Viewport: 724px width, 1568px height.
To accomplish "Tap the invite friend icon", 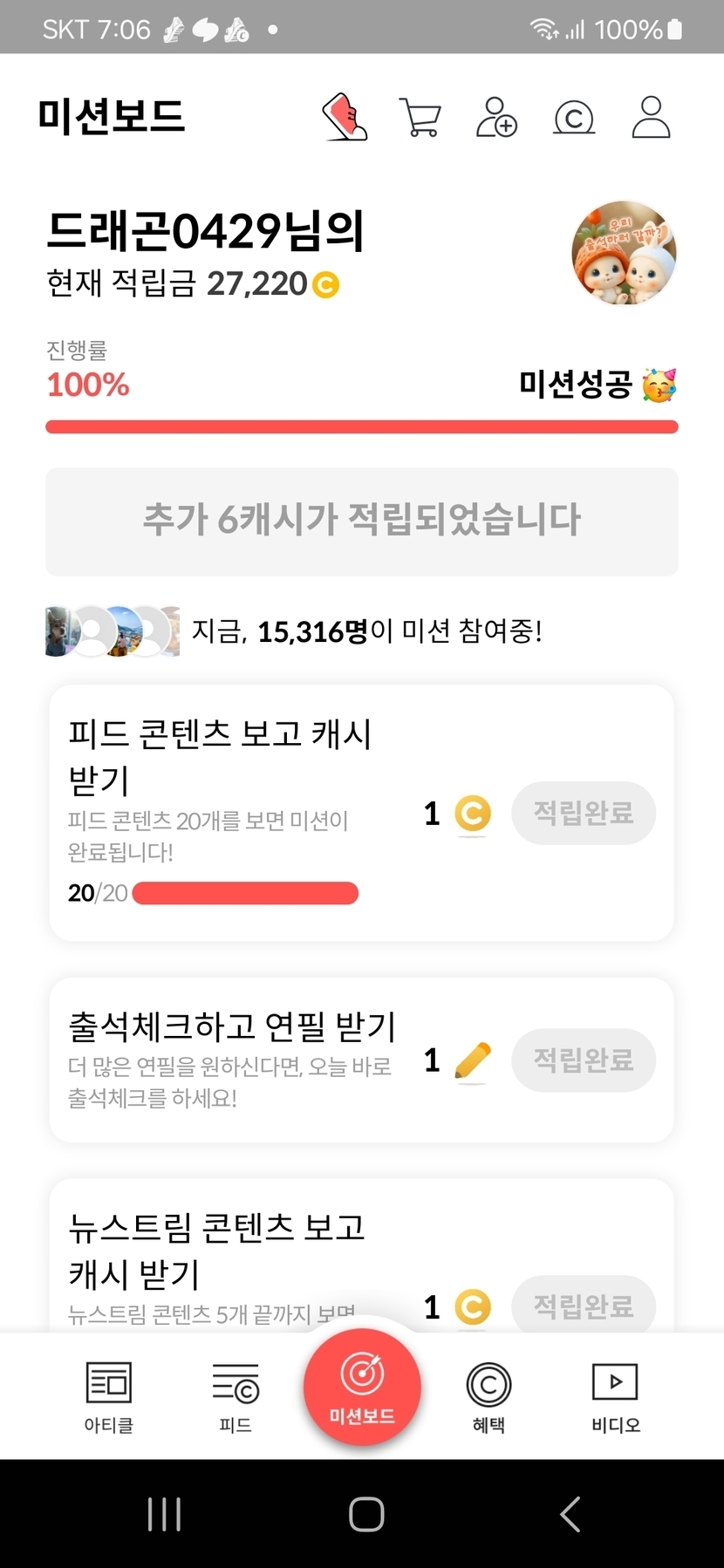I will [496, 118].
